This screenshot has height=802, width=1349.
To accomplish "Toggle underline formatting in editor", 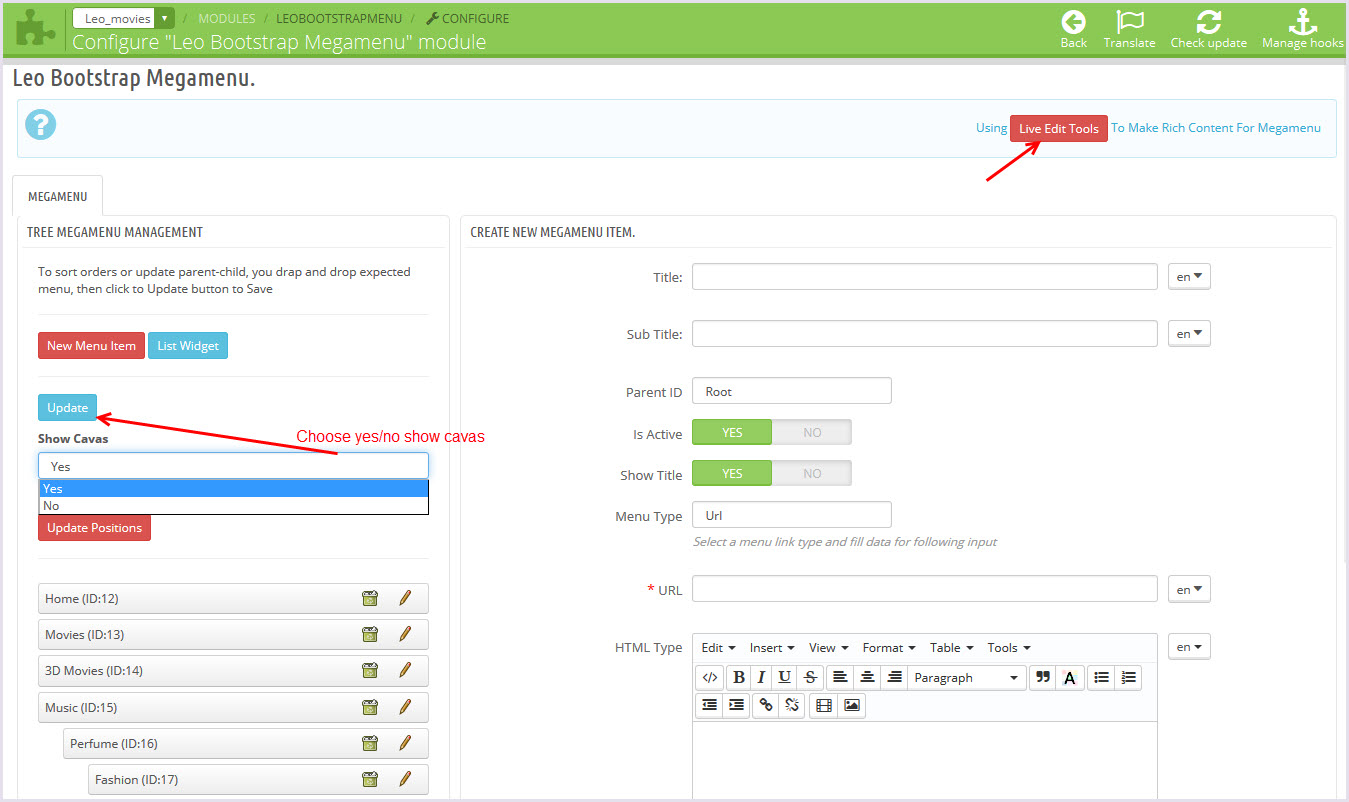I will 785,677.
